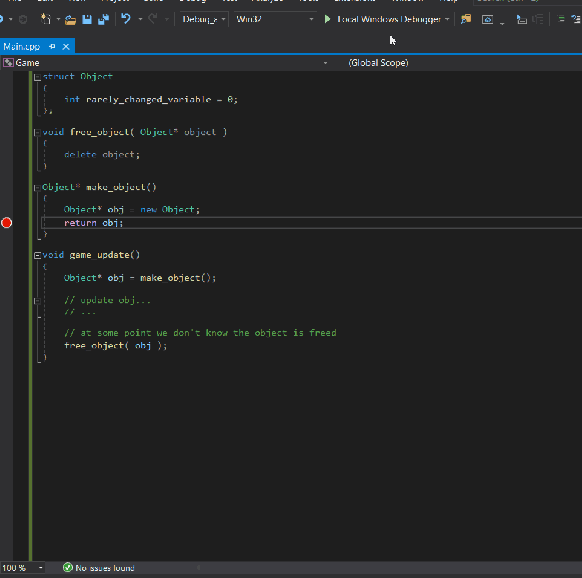The height and width of the screenshot is (578, 582).
Task: Collapse the make_object function
Action: 37,187
